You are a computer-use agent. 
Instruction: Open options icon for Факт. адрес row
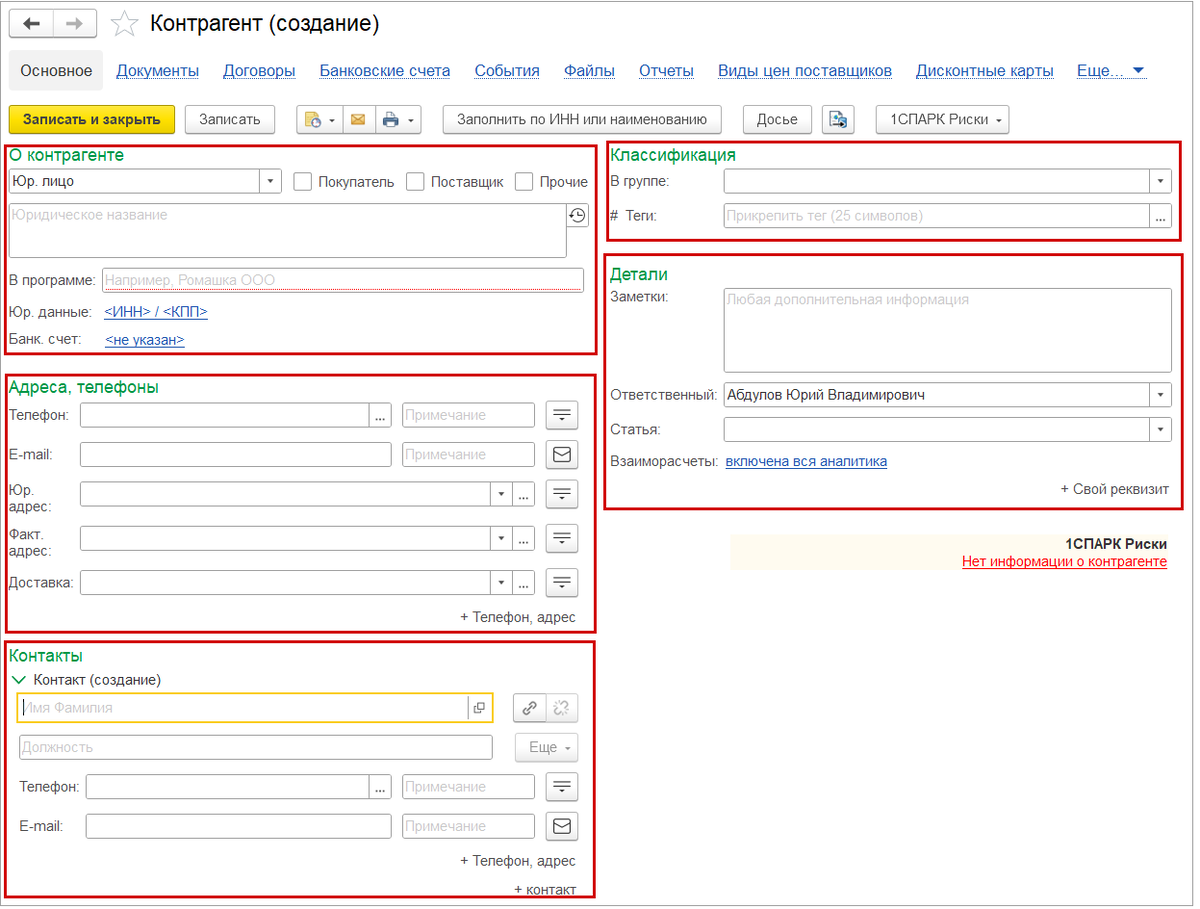[562, 538]
